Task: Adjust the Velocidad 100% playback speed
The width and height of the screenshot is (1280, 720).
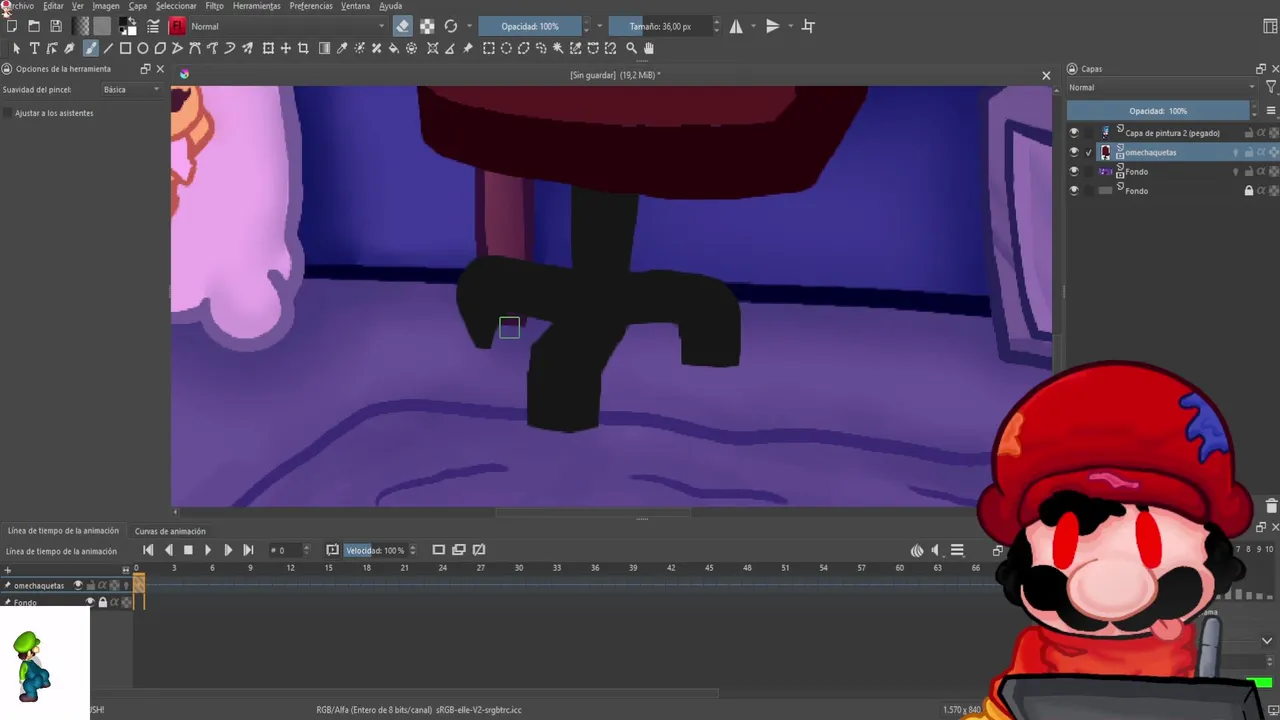Action: click(x=375, y=550)
